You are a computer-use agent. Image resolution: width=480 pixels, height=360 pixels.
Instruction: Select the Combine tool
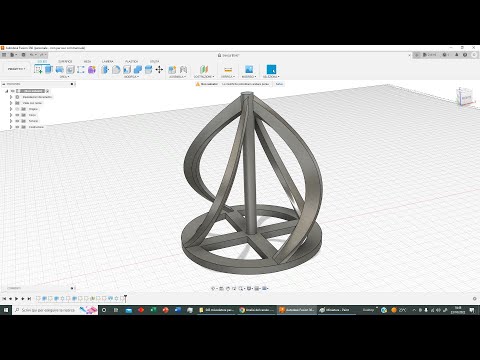tap(138, 69)
